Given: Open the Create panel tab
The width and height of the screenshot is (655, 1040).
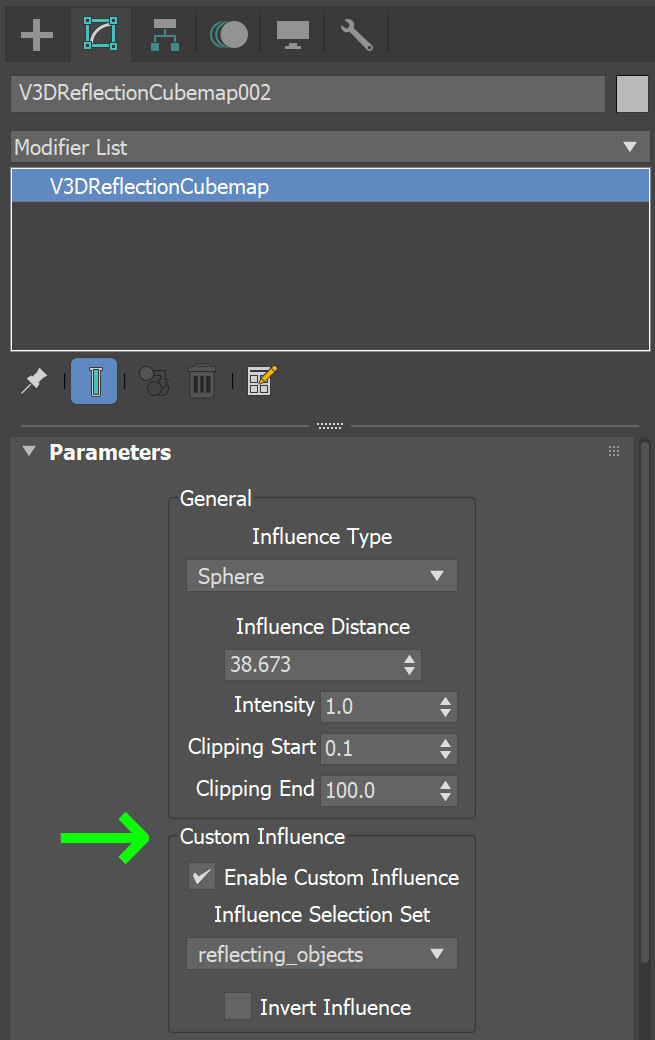Looking at the screenshot, I should [x=36, y=34].
